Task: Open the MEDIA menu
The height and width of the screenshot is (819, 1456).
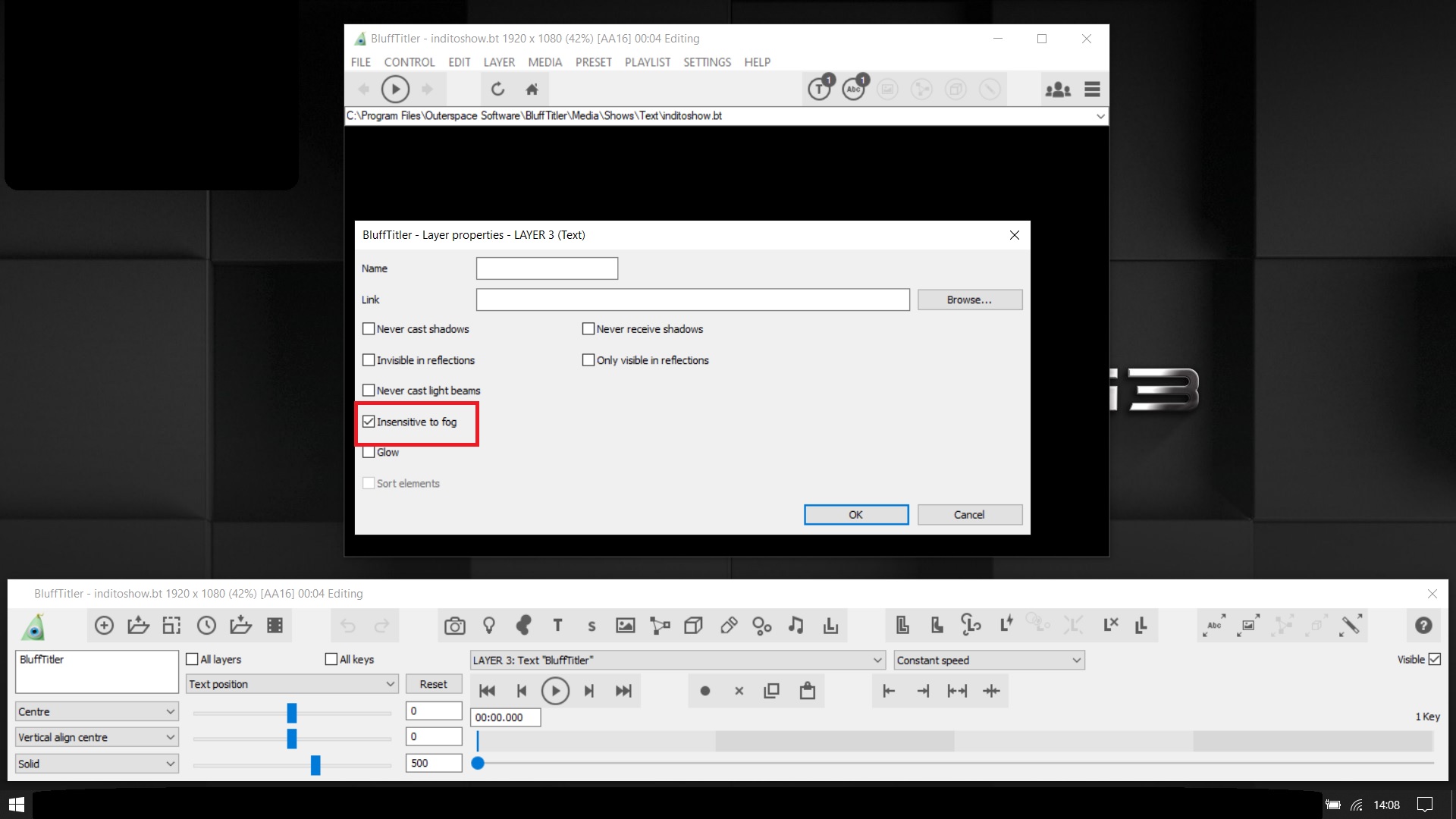Action: (545, 62)
